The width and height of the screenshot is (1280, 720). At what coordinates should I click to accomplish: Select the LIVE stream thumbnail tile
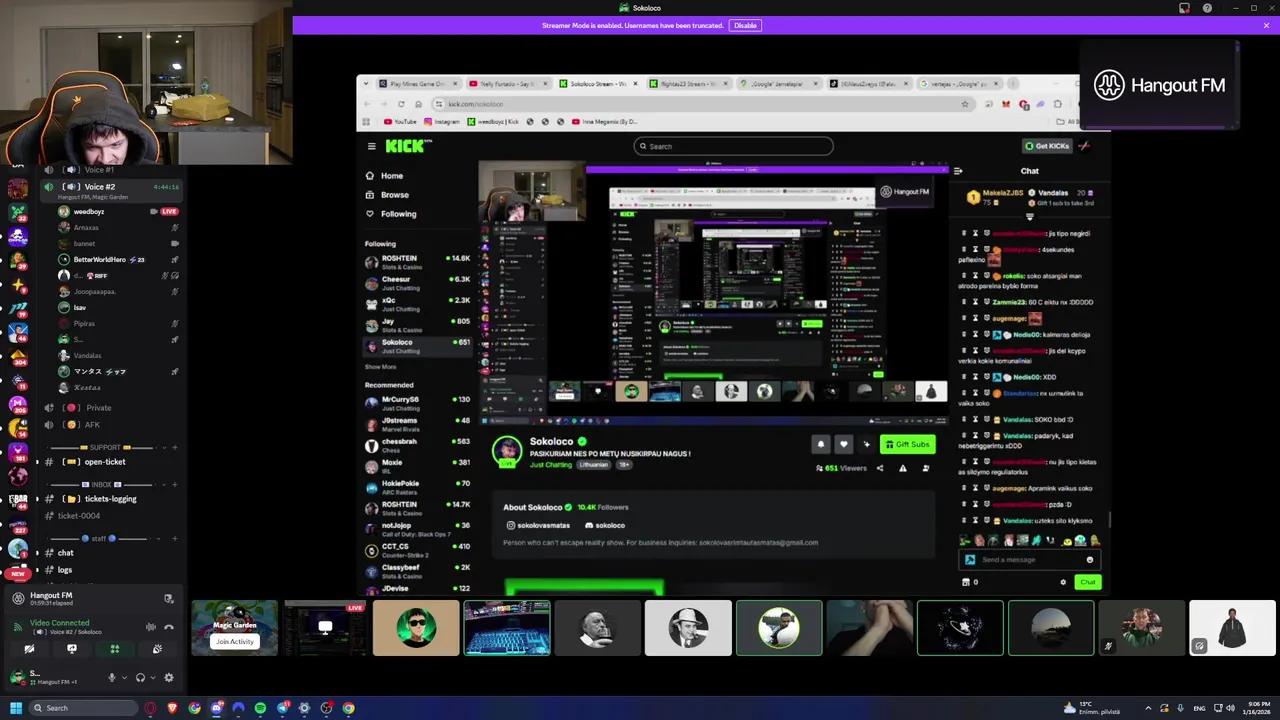[325, 628]
